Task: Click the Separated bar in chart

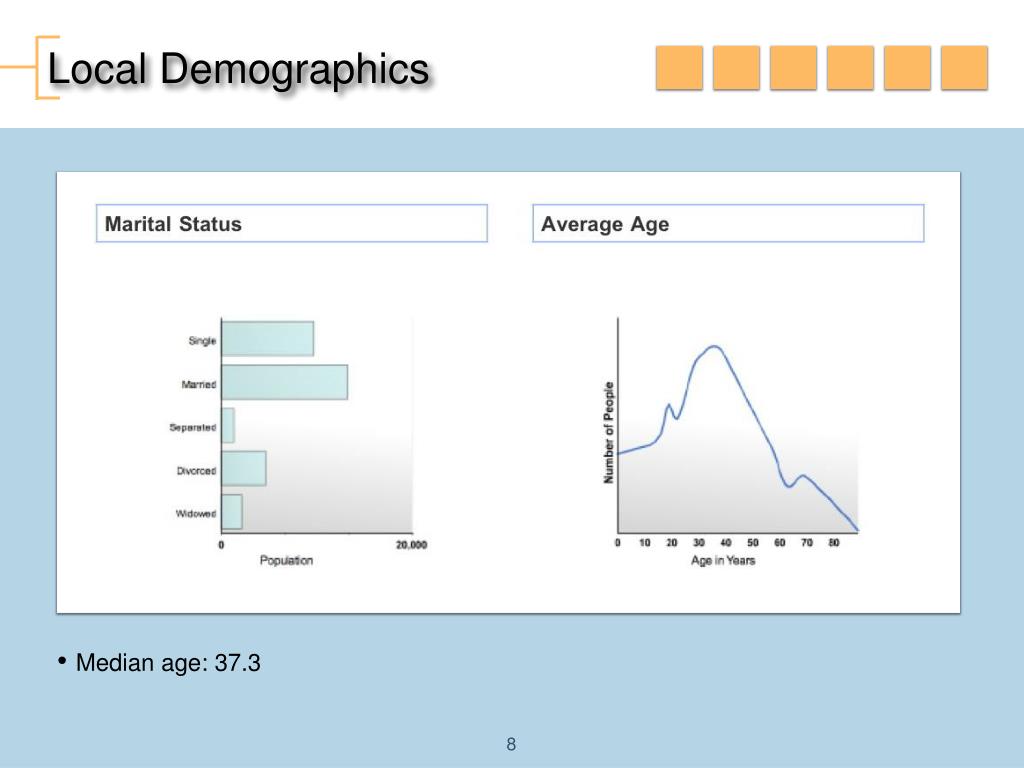Action: coord(227,425)
